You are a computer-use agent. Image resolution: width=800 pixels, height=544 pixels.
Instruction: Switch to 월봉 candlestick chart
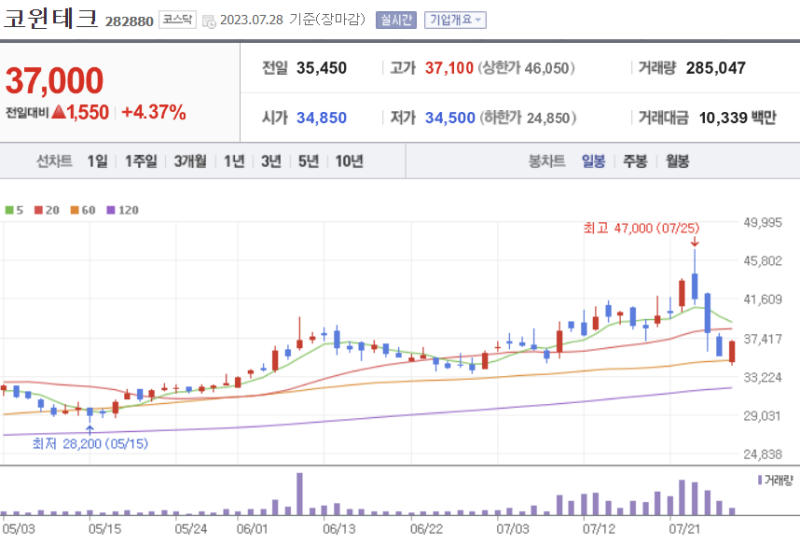point(677,161)
